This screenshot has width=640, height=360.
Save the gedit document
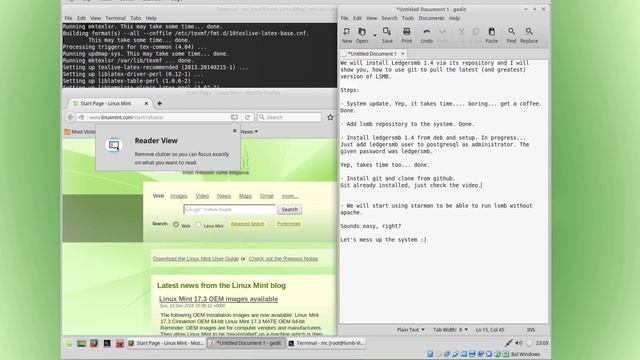pos(387,35)
